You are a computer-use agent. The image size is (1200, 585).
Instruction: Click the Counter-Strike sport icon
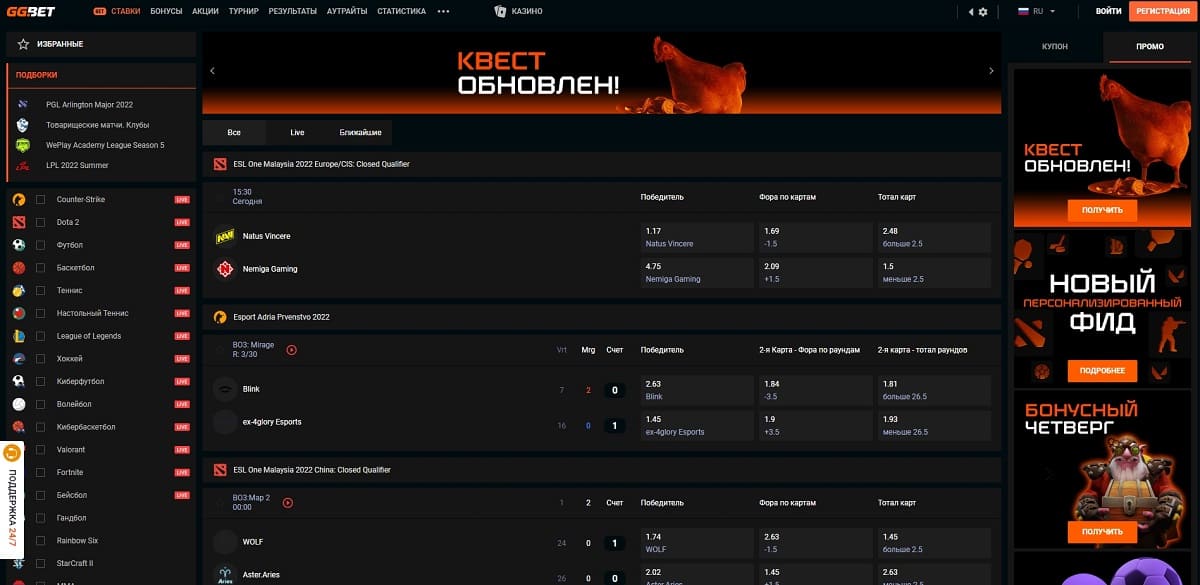[x=19, y=199]
